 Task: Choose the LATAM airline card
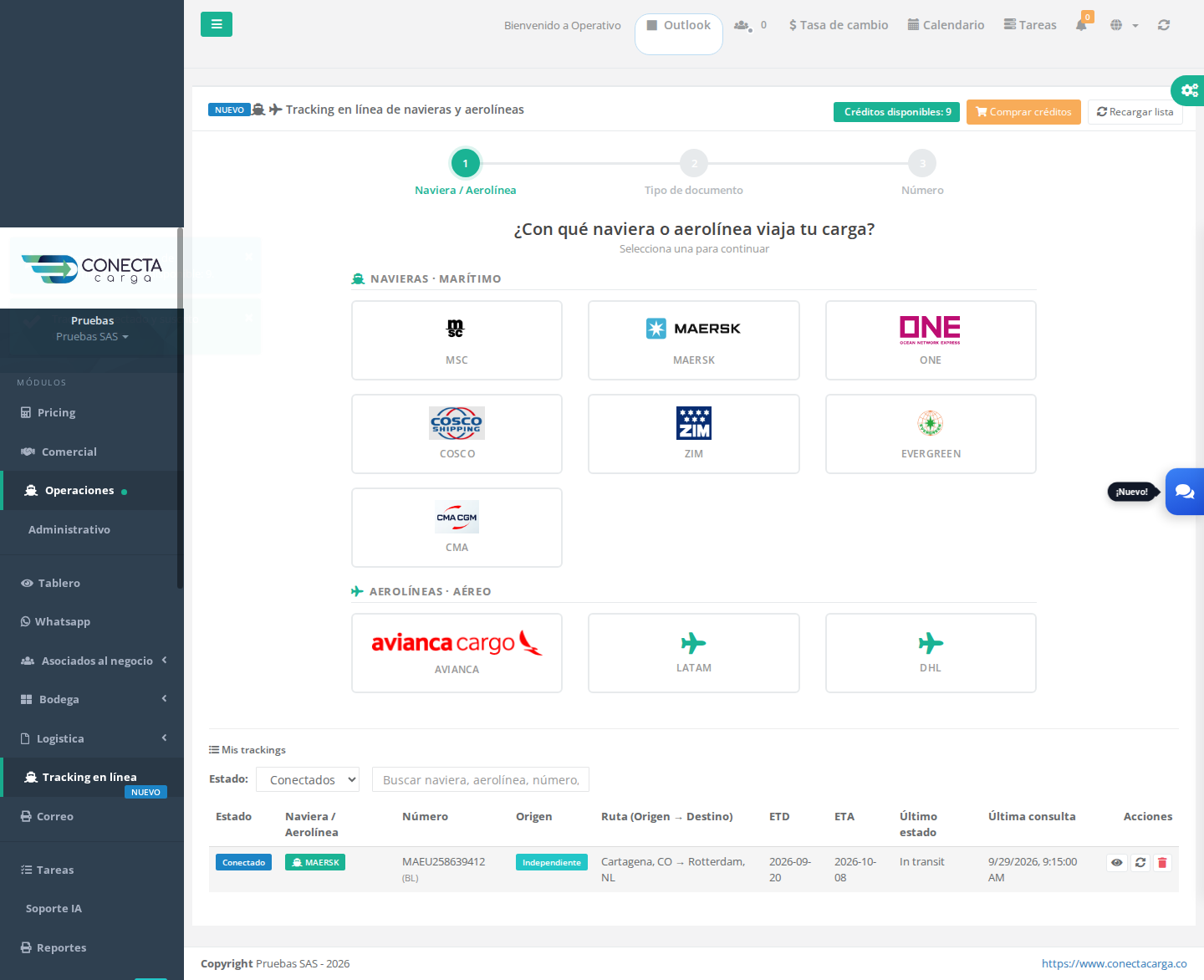click(x=694, y=653)
